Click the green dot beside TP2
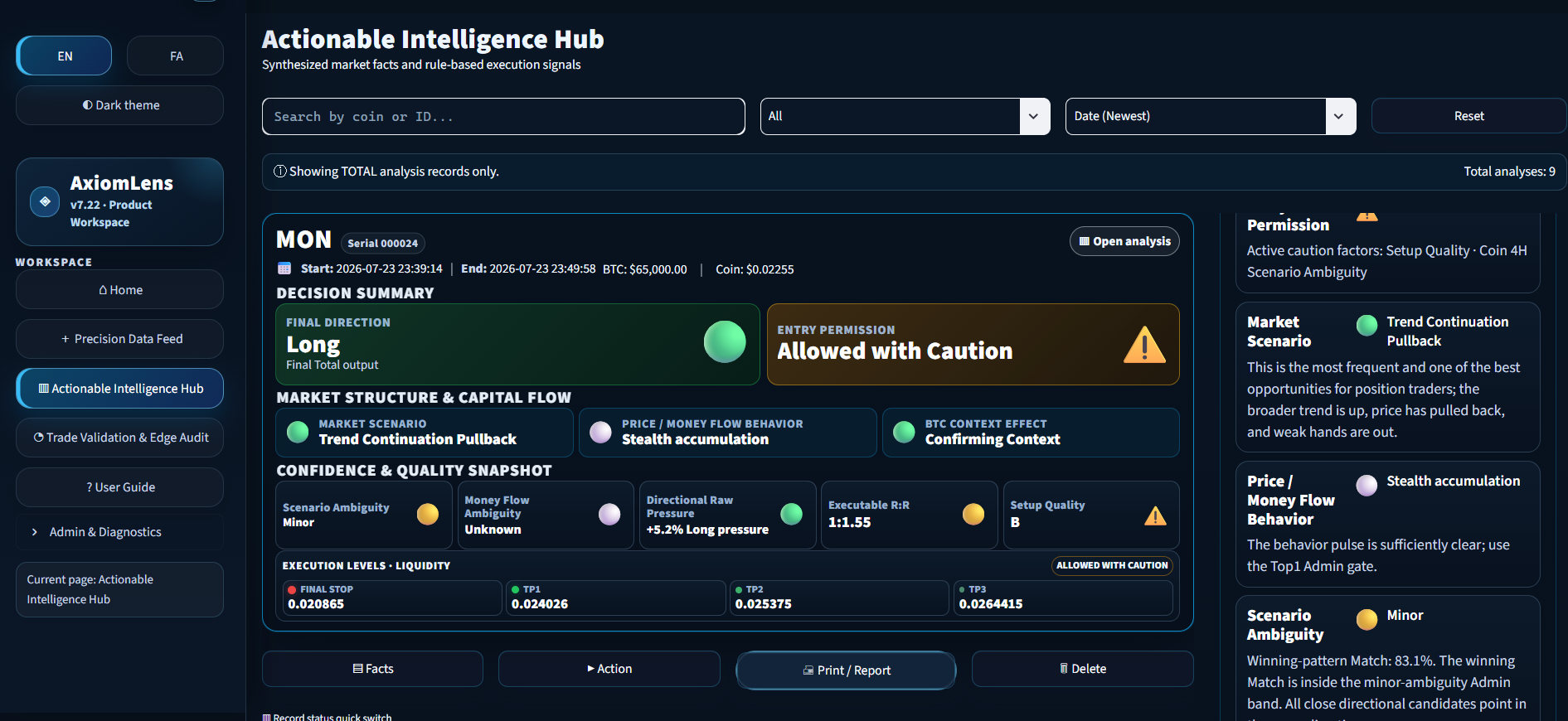 tap(739, 590)
